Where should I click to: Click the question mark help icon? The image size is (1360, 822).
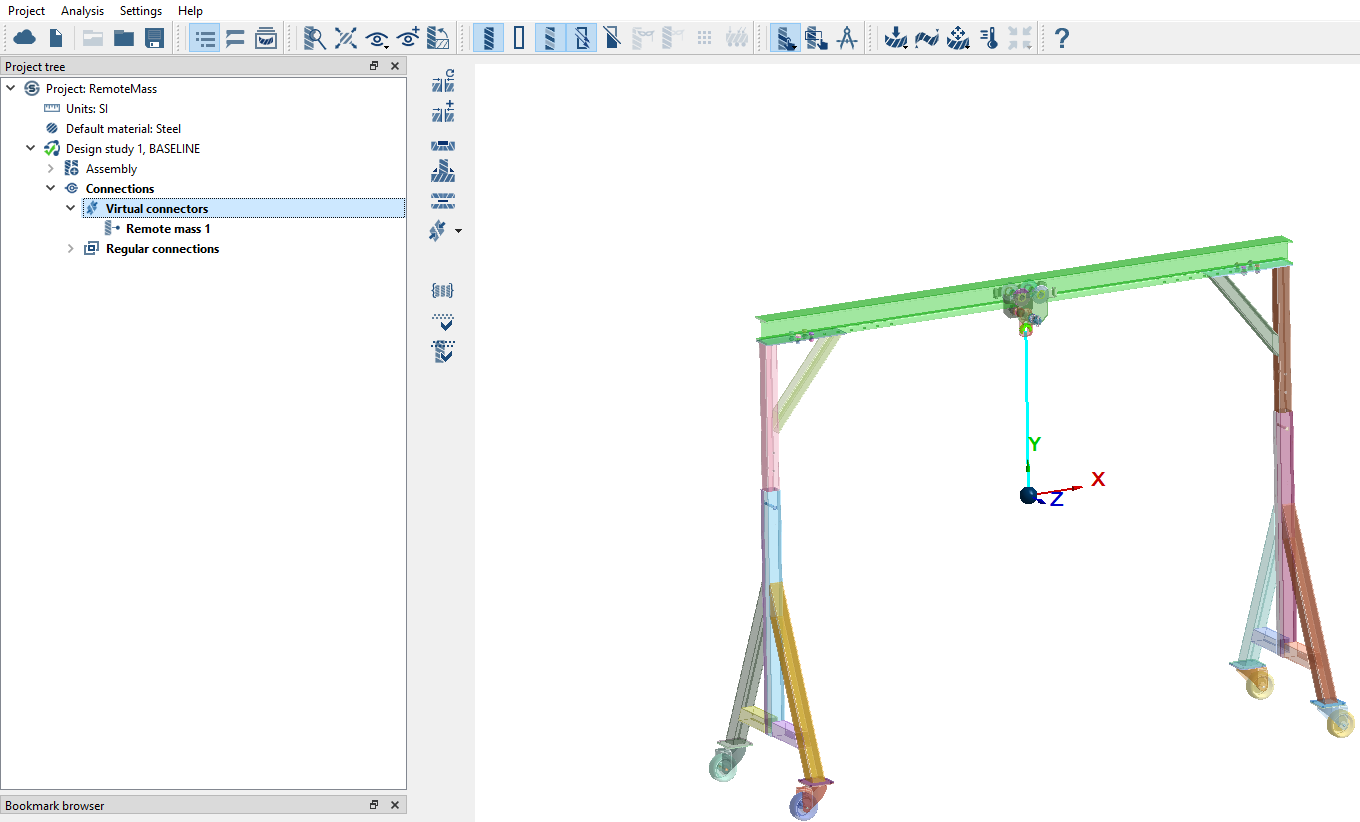(x=1062, y=38)
